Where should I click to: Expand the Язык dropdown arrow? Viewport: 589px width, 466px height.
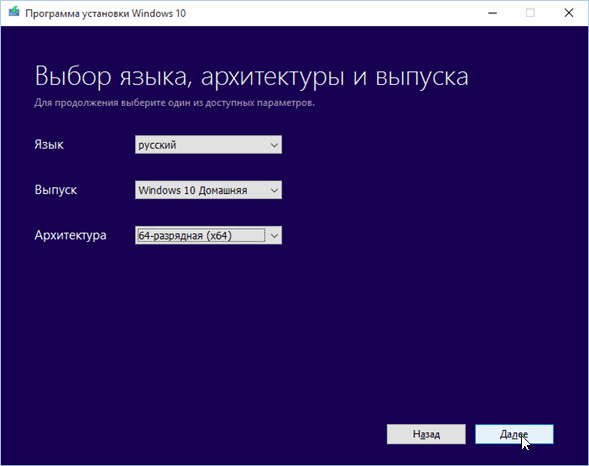point(274,145)
